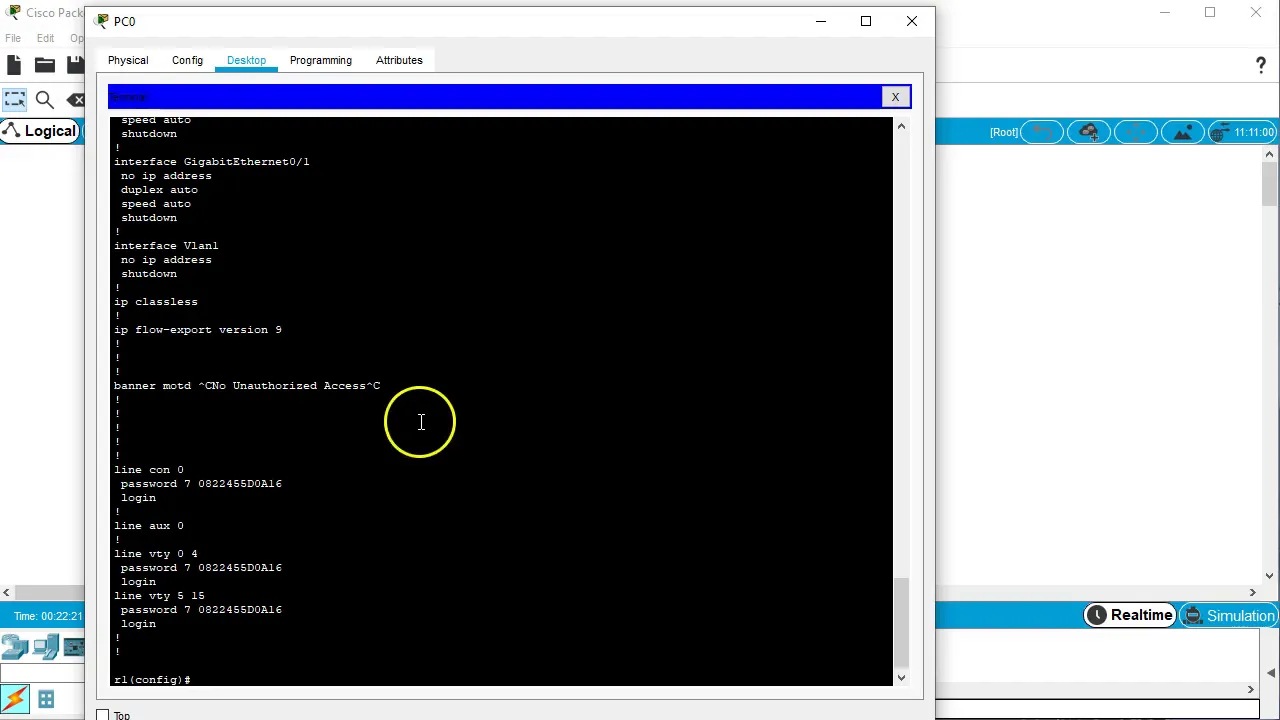Click terminal scrollbar down arrow

901,678
